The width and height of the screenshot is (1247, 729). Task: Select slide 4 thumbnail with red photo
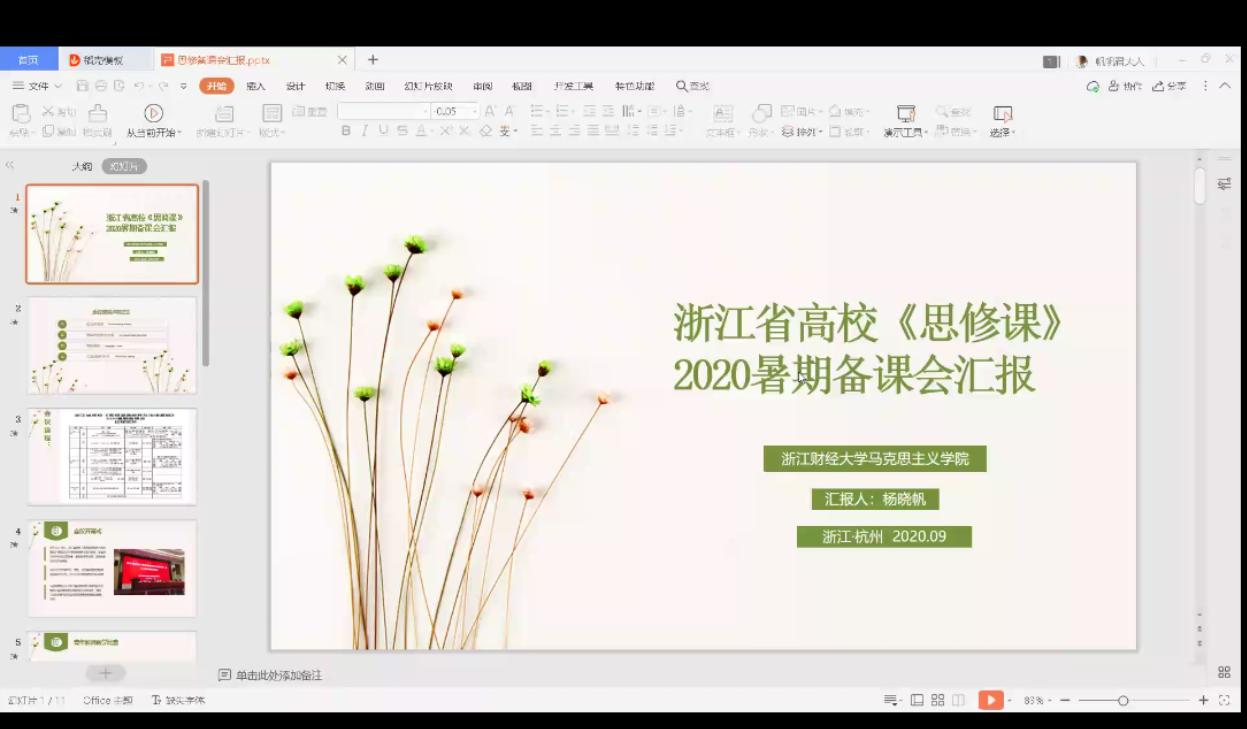tap(112, 568)
